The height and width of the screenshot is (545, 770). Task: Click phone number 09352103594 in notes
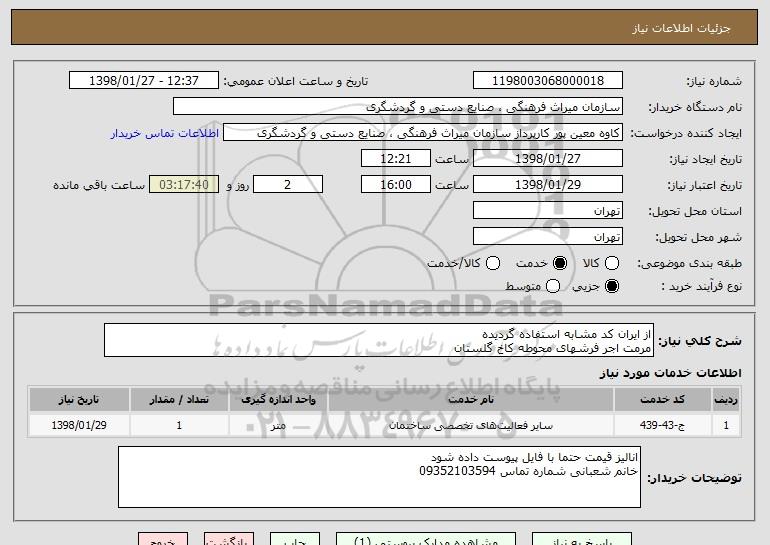457,472
